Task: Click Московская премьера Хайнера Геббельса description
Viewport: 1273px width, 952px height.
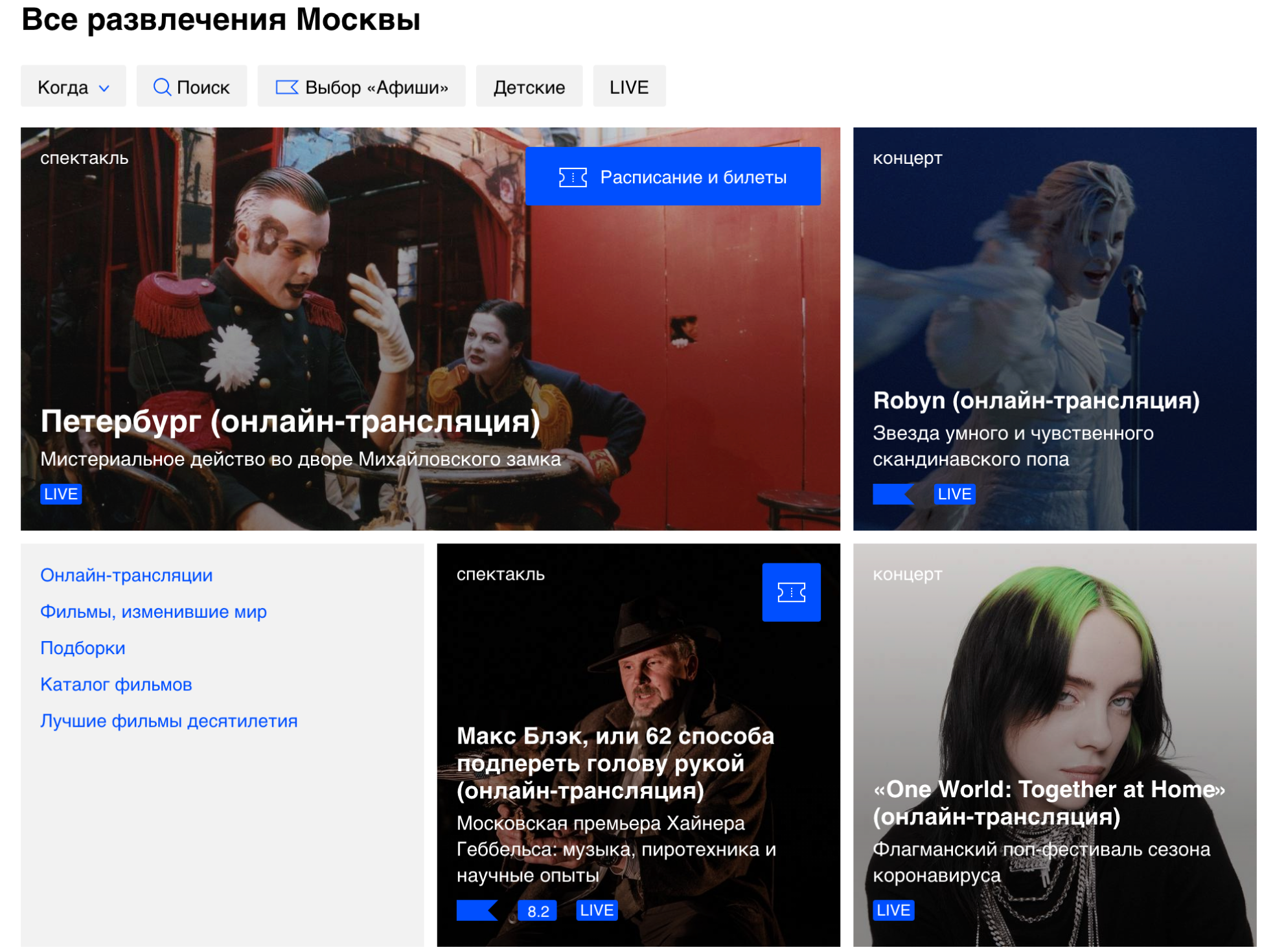Action: click(616, 849)
